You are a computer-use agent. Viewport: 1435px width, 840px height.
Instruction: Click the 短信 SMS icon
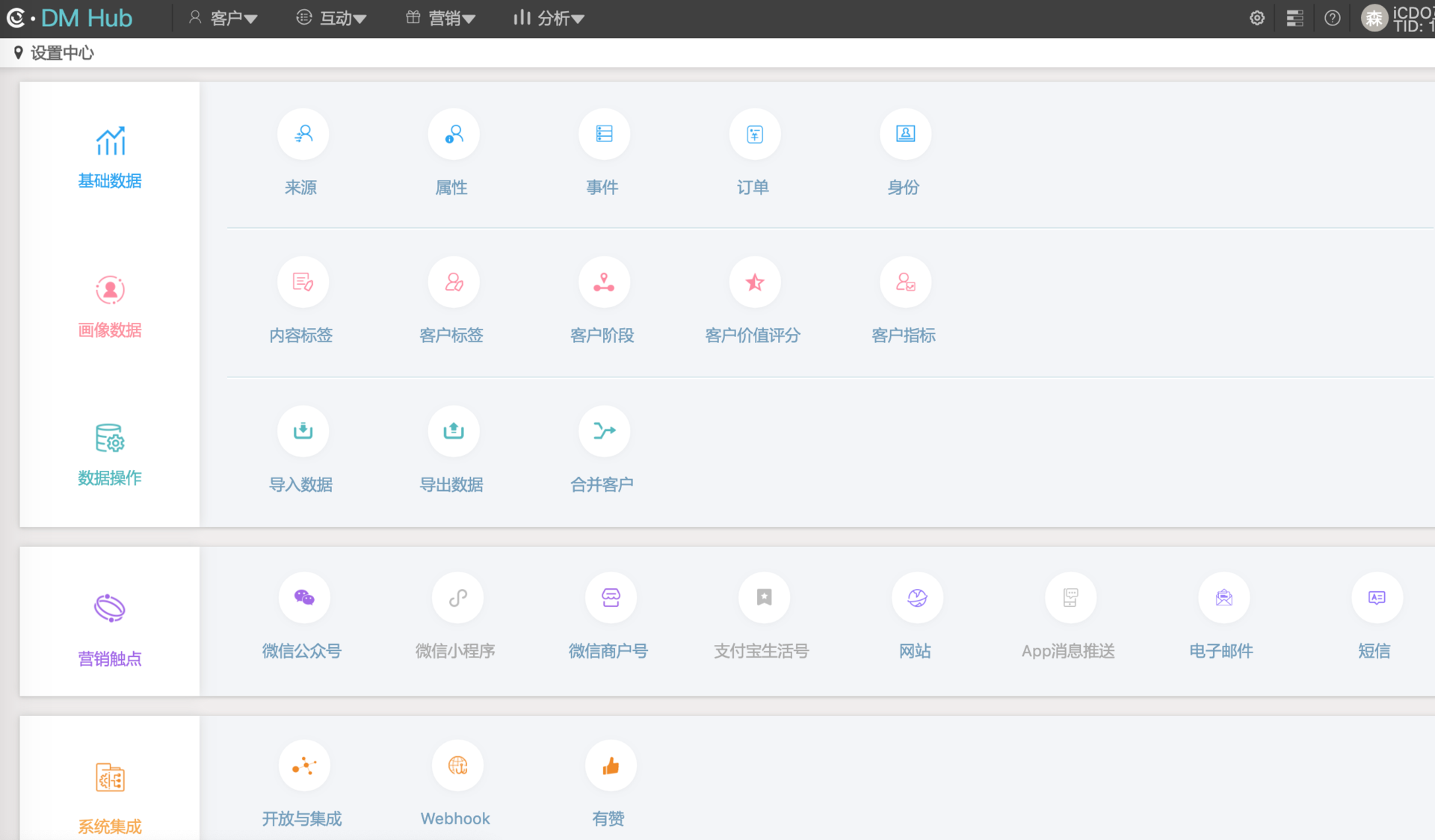[1377, 598]
